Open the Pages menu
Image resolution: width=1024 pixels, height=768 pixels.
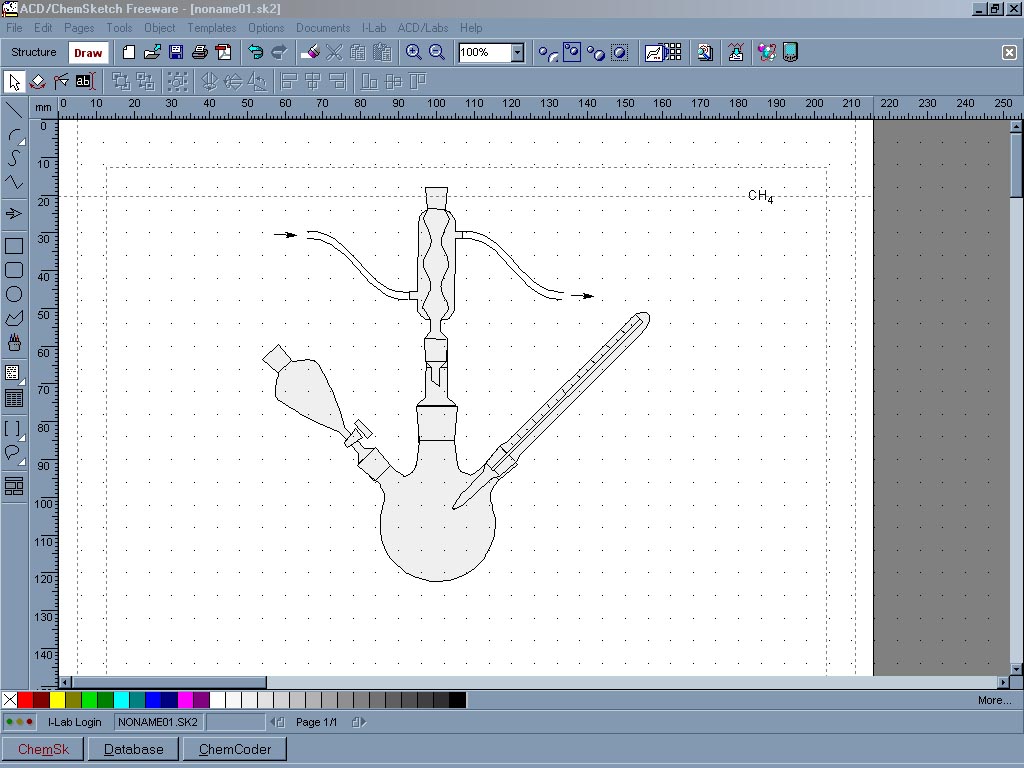click(79, 27)
